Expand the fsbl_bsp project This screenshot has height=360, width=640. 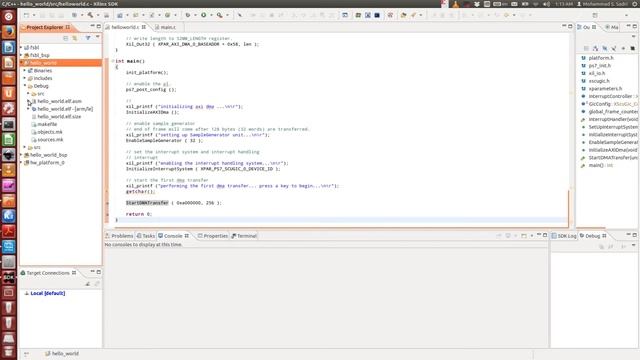click(x=21, y=55)
